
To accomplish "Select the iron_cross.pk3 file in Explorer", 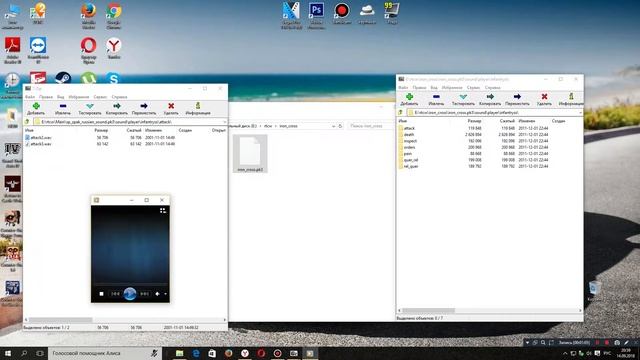I will click(250, 153).
